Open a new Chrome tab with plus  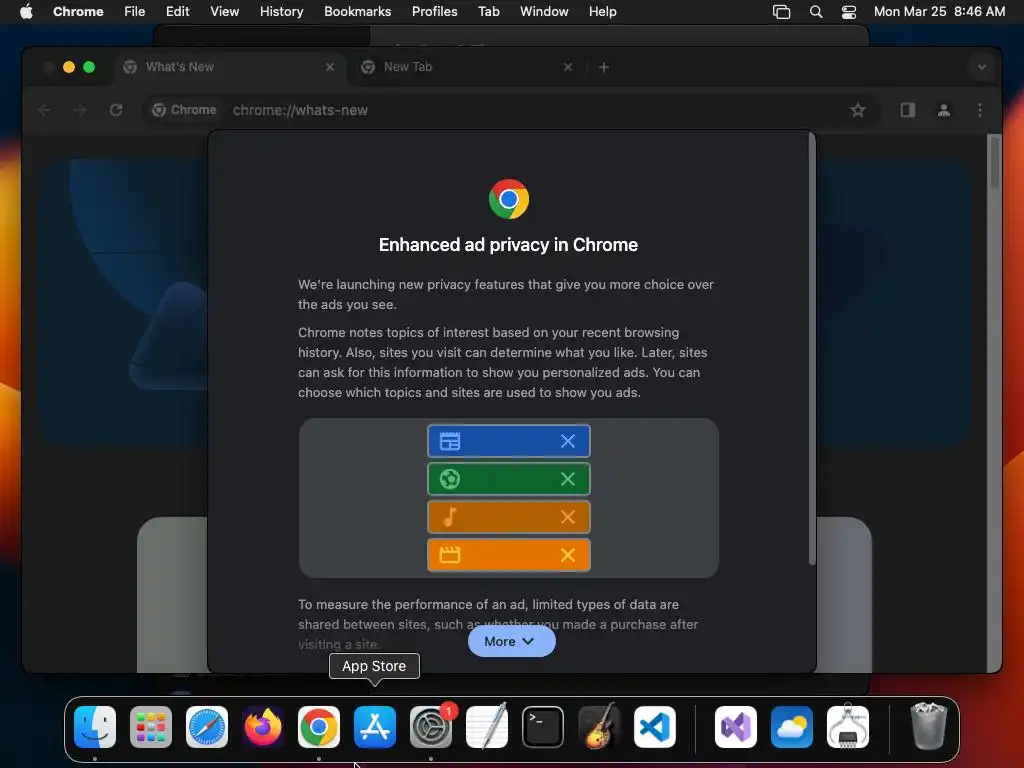pyautogui.click(x=604, y=67)
